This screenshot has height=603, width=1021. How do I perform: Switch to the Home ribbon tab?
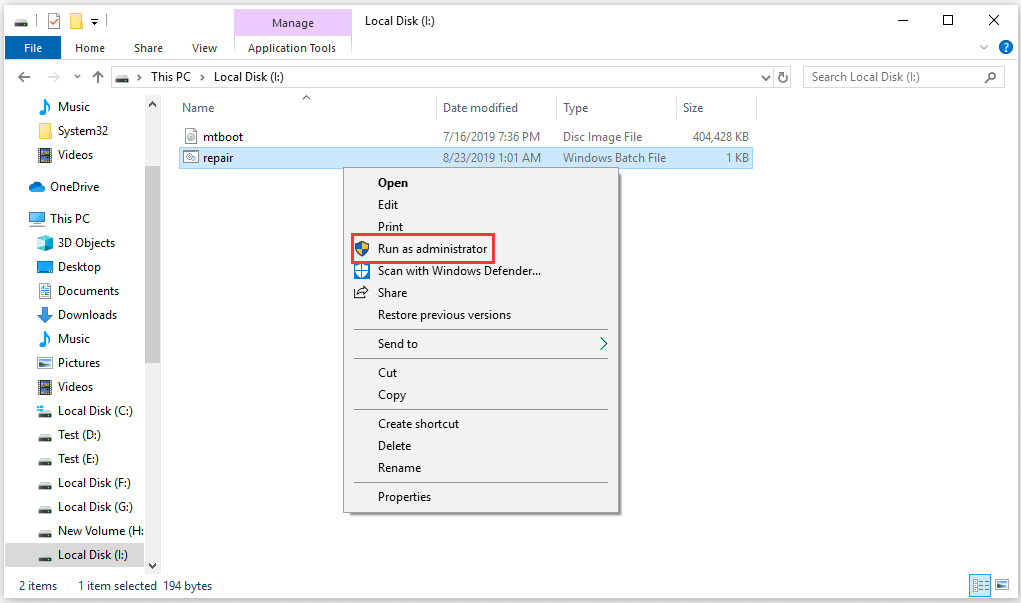pyautogui.click(x=90, y=48)
